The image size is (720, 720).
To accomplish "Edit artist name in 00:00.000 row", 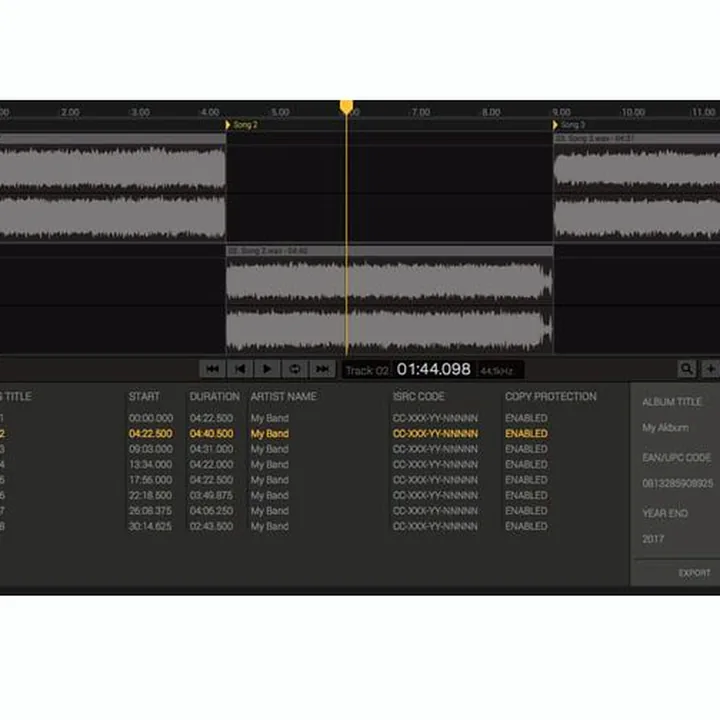I will coord(270,418).
